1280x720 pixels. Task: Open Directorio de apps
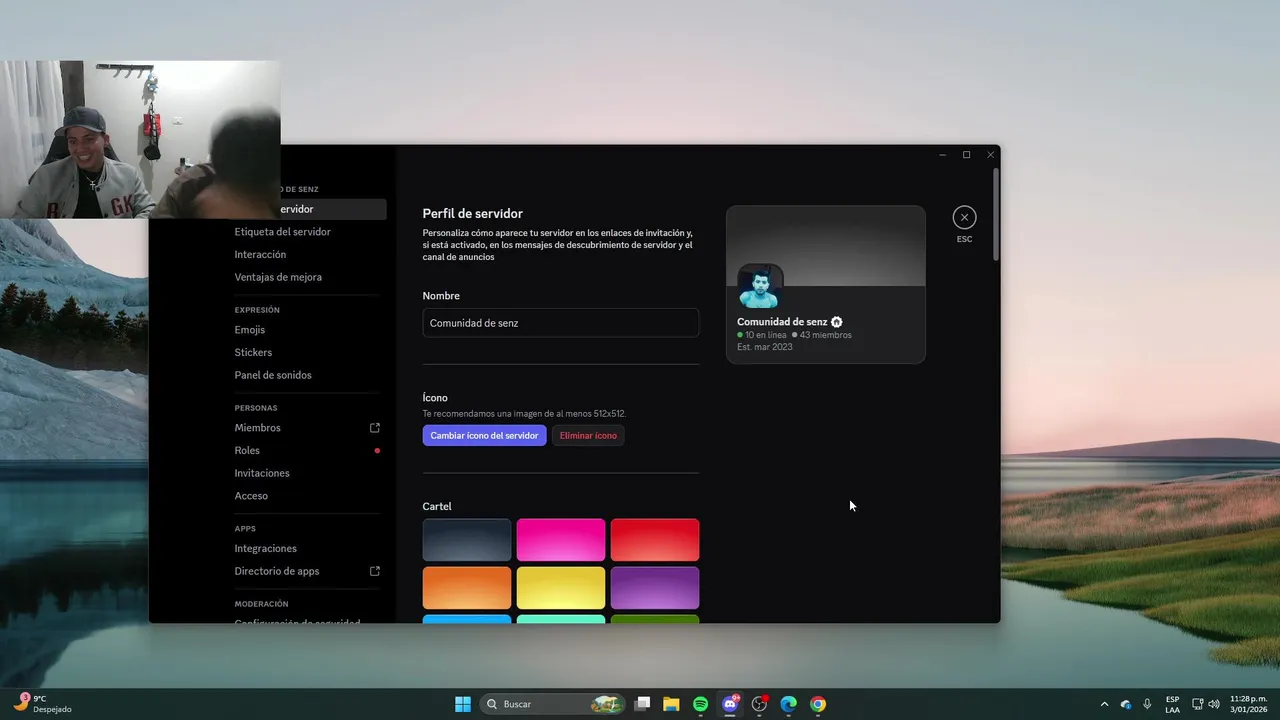tap(277, 572)
